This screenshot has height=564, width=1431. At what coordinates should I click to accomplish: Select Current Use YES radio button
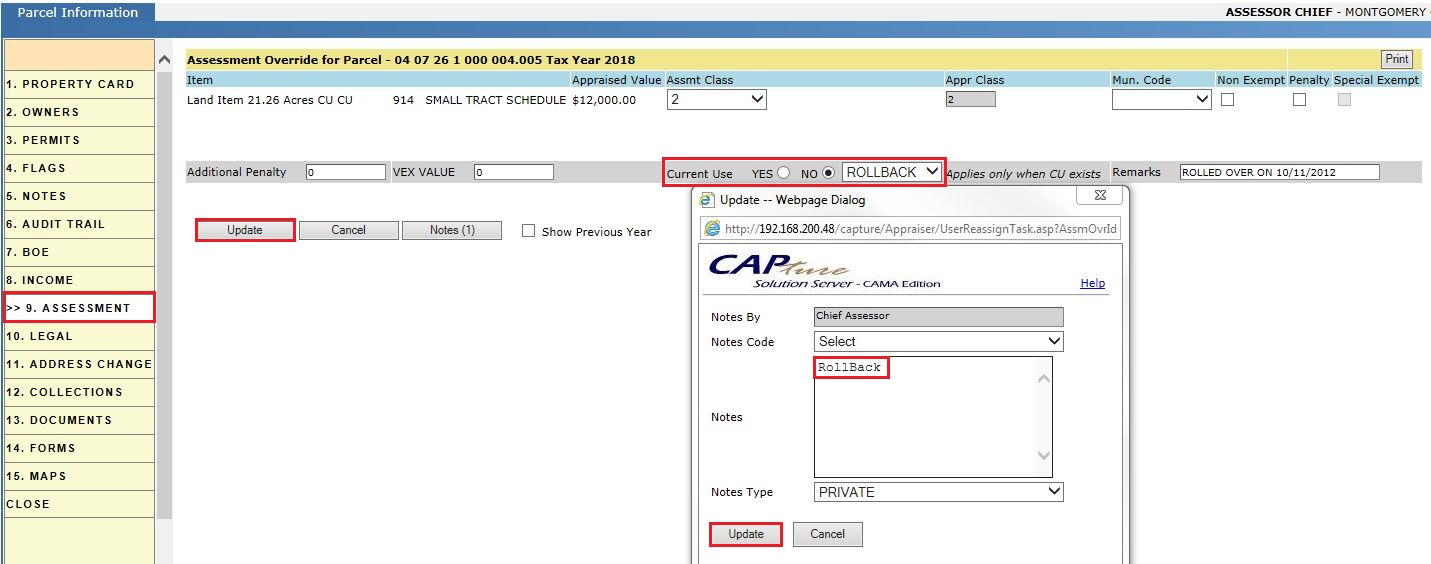coord(784,172)
